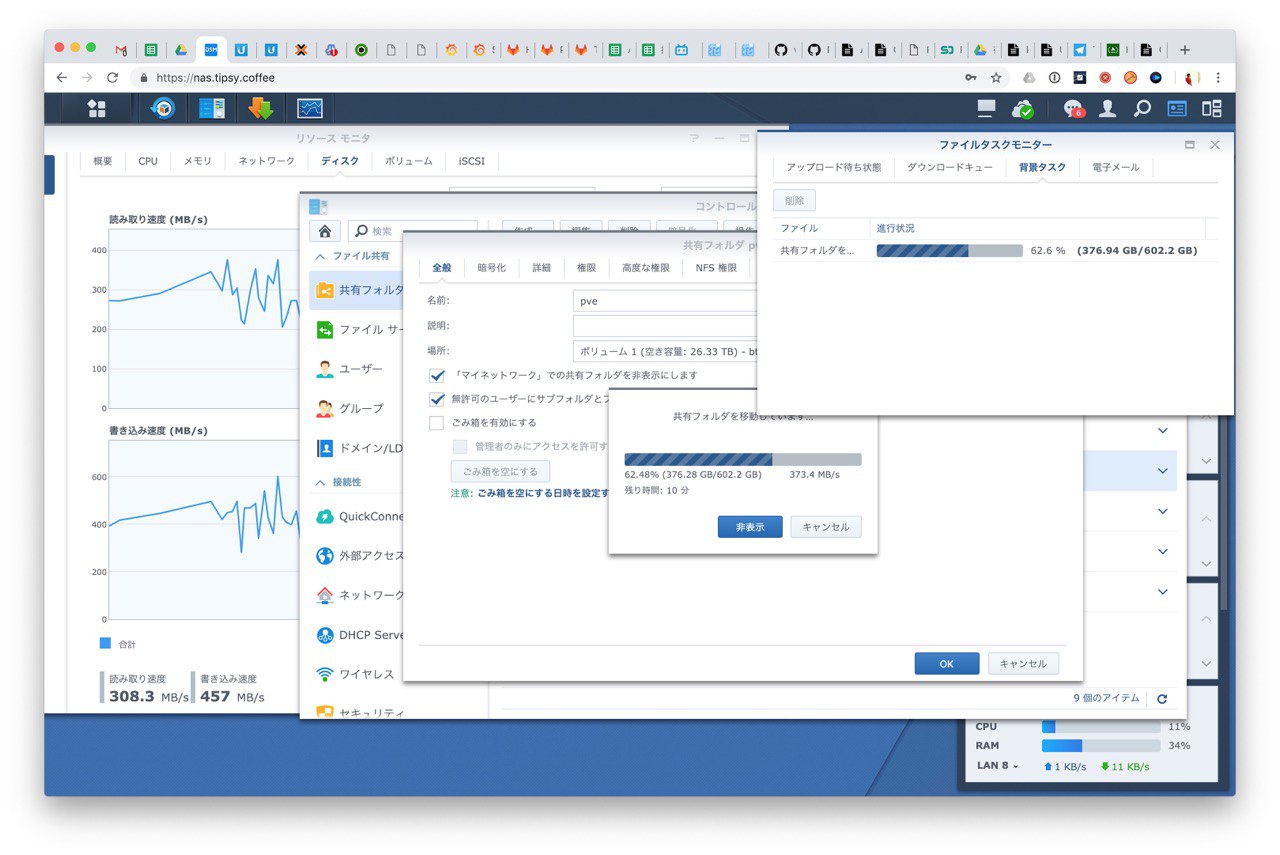Click the 62.48% move progress bar
Viewport: 1280px width, 855px height.
click(x=743, y=459)
